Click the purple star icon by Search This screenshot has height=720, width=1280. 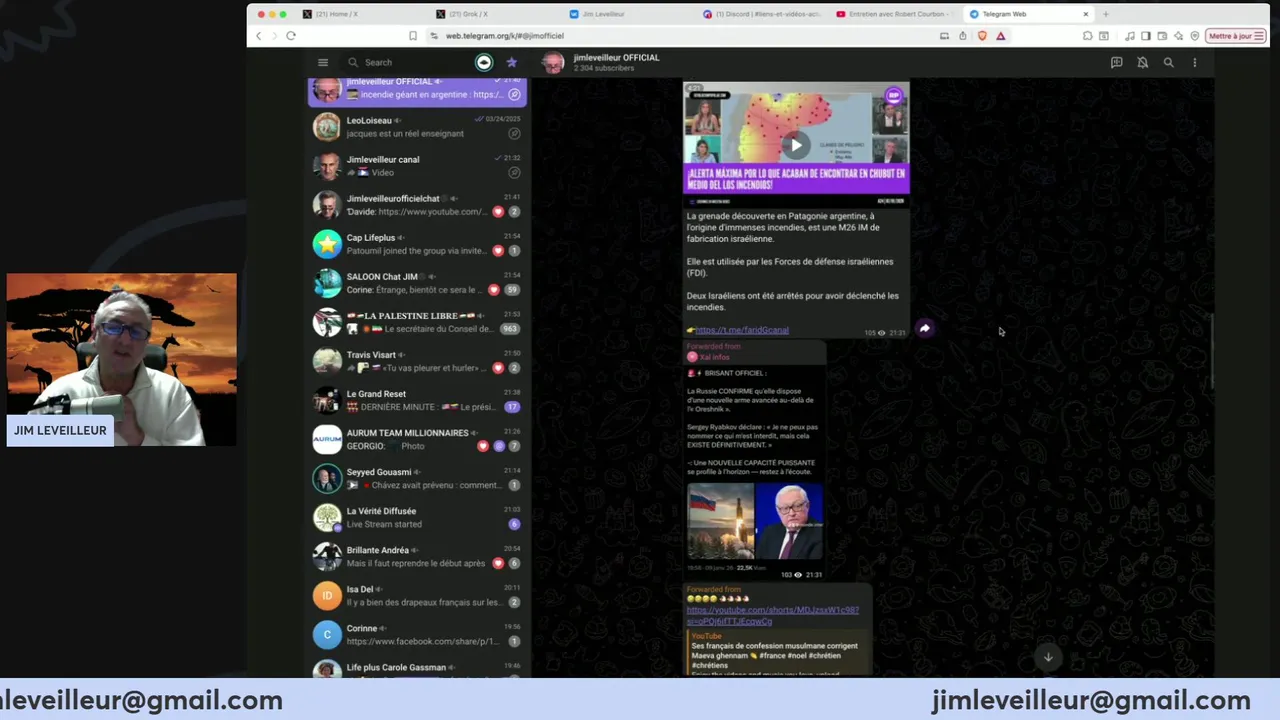(511, 62)
